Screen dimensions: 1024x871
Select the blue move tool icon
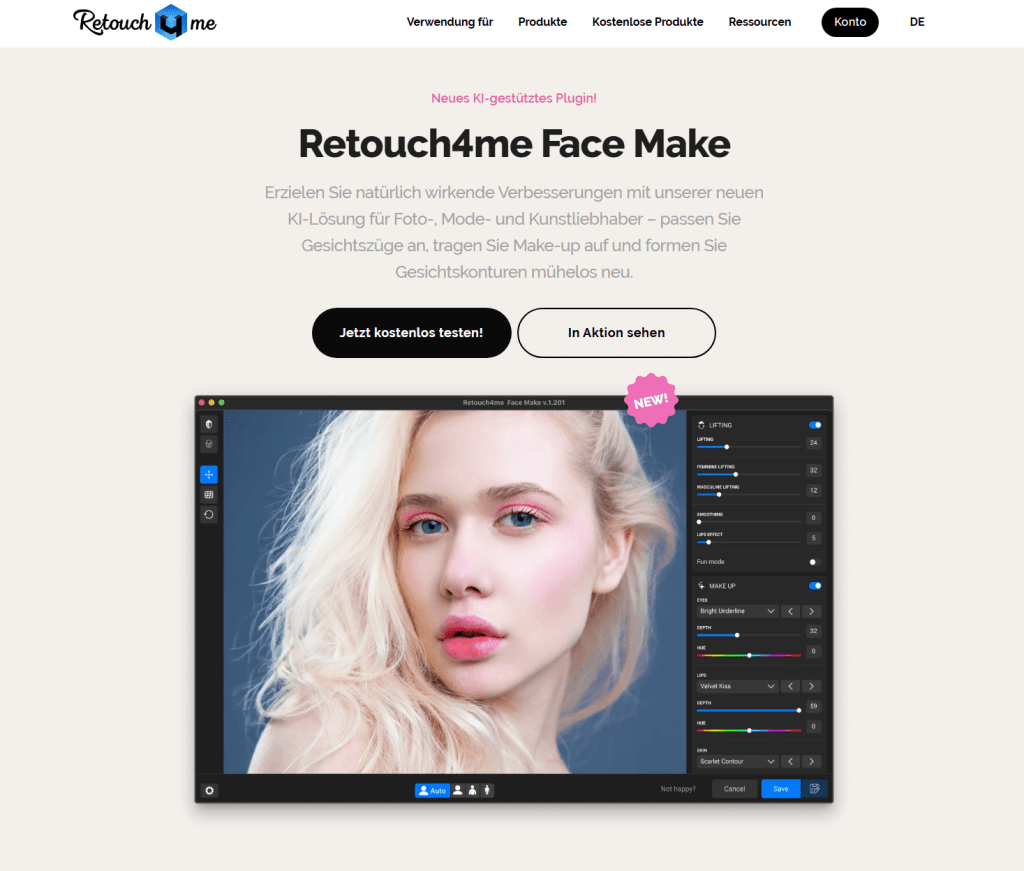pyautogui.click(x=209, y=474)
